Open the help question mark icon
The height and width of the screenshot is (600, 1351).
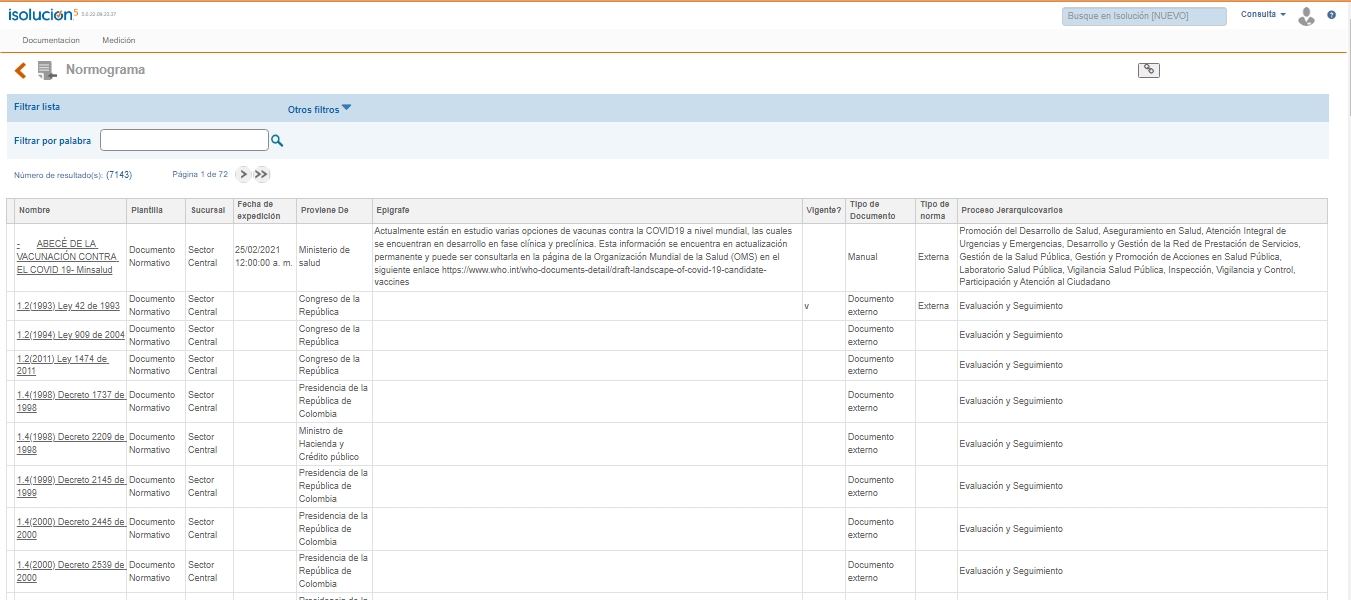tap(1331, 15)
